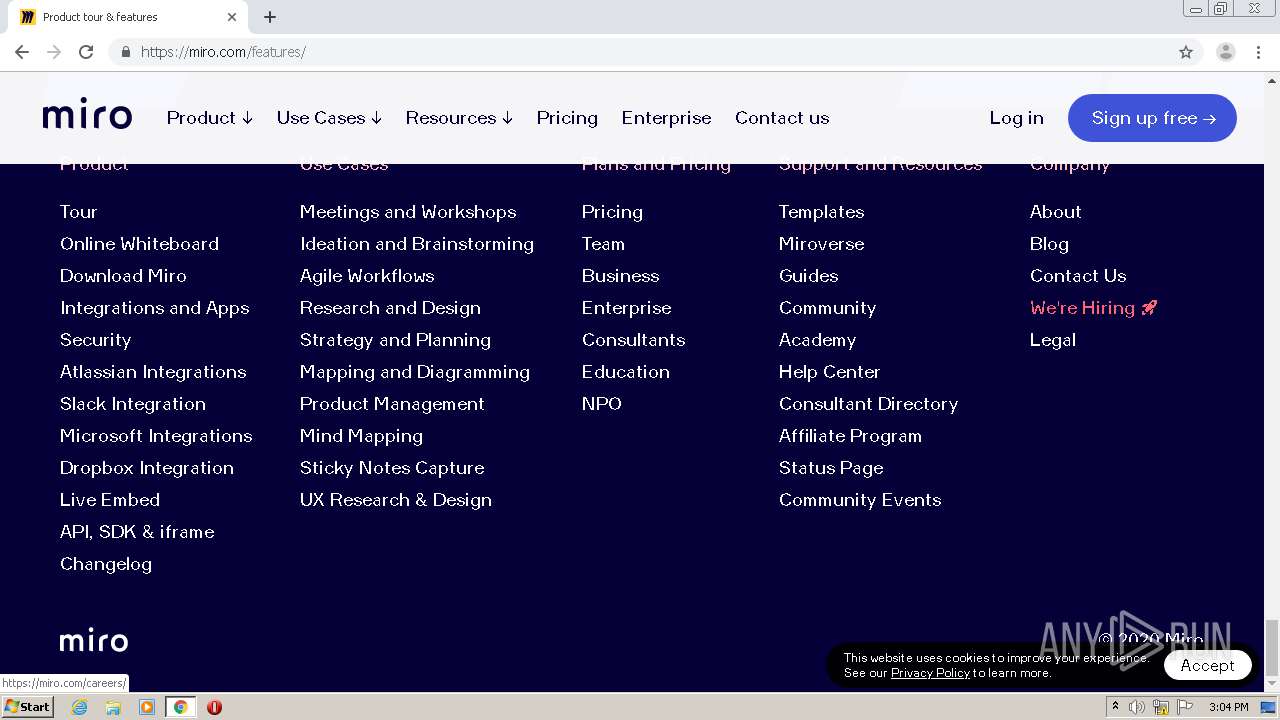Open Enterprise in the top navigation
The width and height of the screenshot is (1280, 720).
coord(666,118)
